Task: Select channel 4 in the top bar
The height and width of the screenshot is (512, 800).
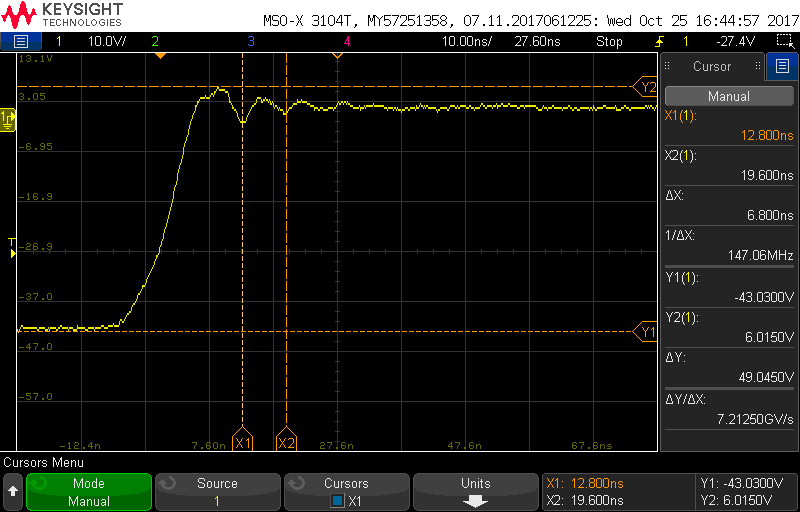Action: [x=347, y=41]
